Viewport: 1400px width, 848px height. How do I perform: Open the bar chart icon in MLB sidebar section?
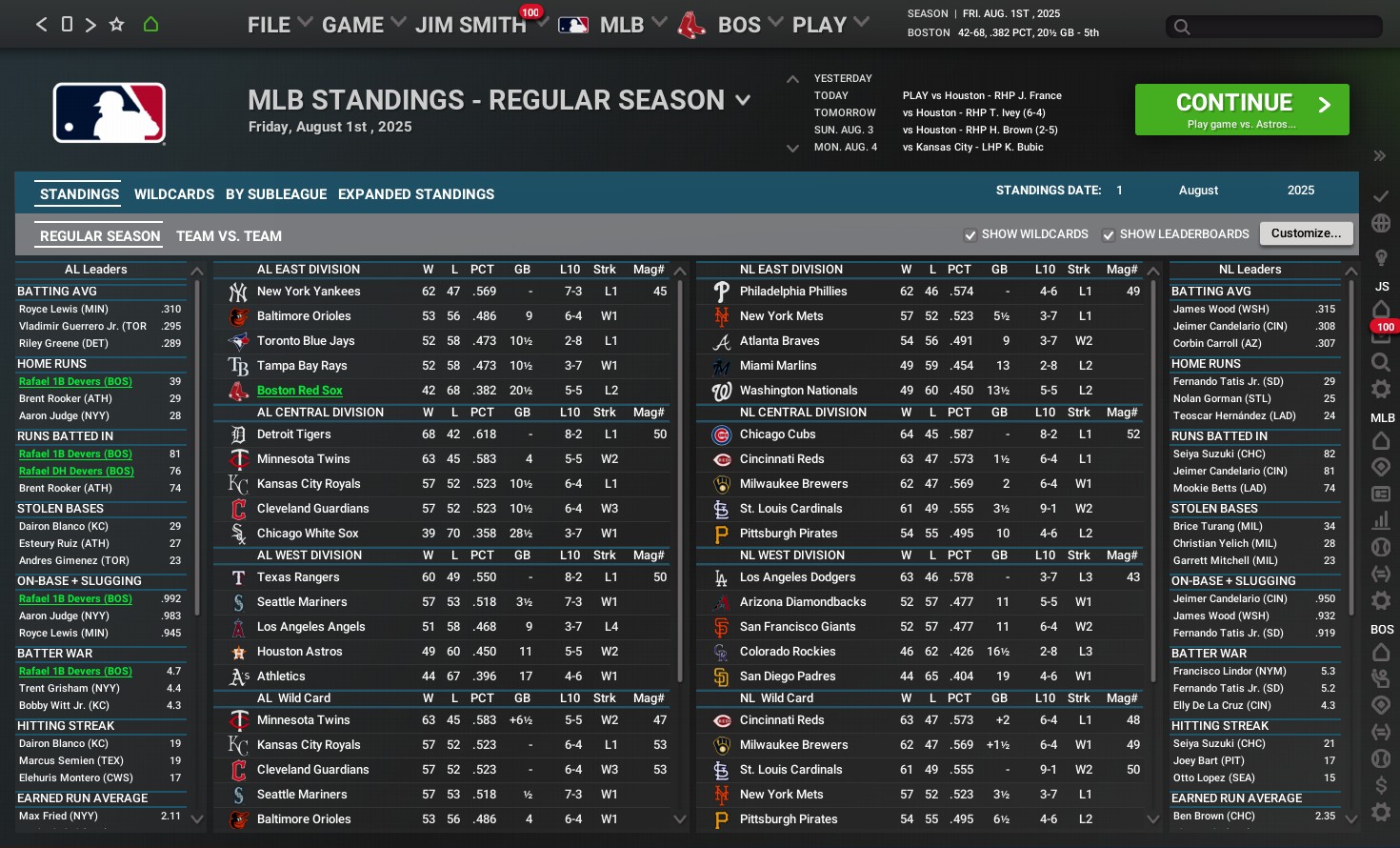coord(1381,521)
